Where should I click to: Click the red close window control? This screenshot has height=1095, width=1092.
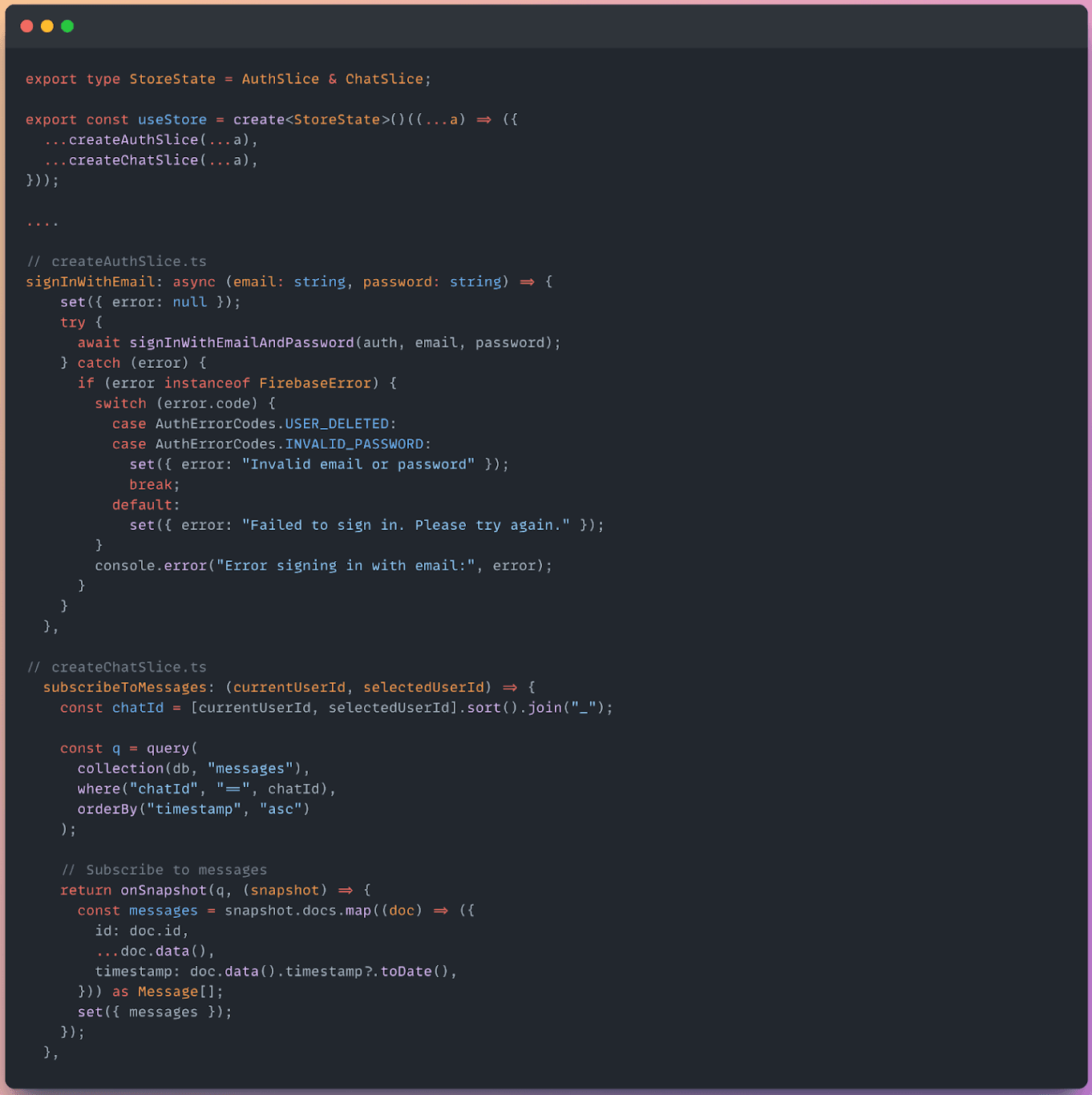[x=26, y=25]
